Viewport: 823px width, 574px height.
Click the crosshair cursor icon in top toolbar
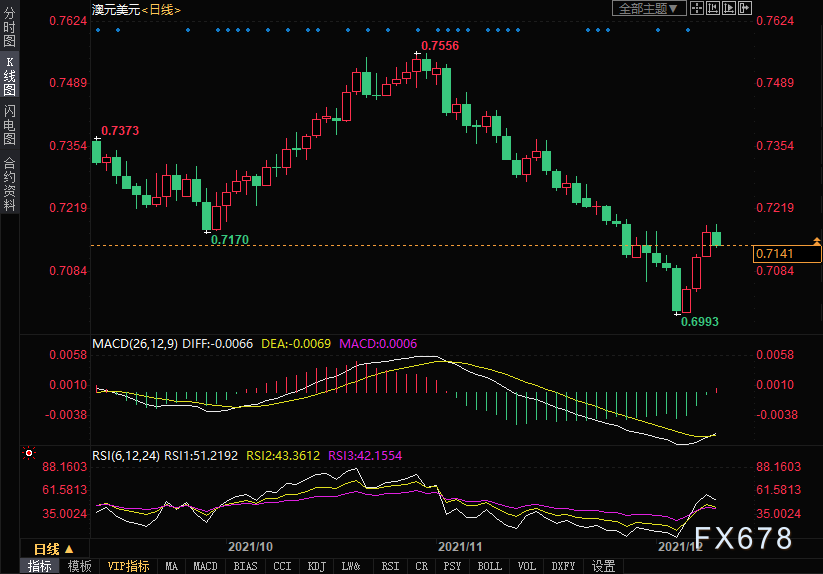coord(699,8)
